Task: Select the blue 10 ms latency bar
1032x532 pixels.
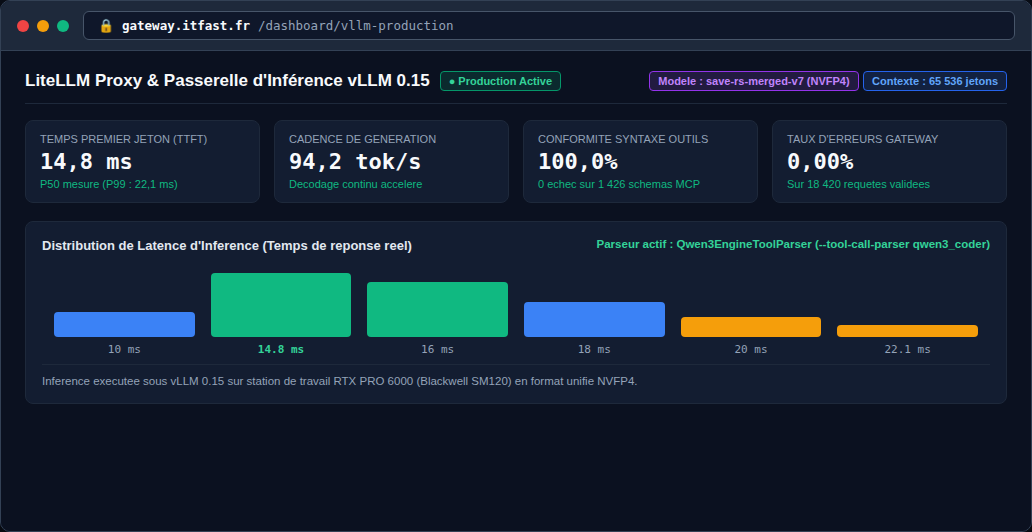Action: [x=124, y=325]
